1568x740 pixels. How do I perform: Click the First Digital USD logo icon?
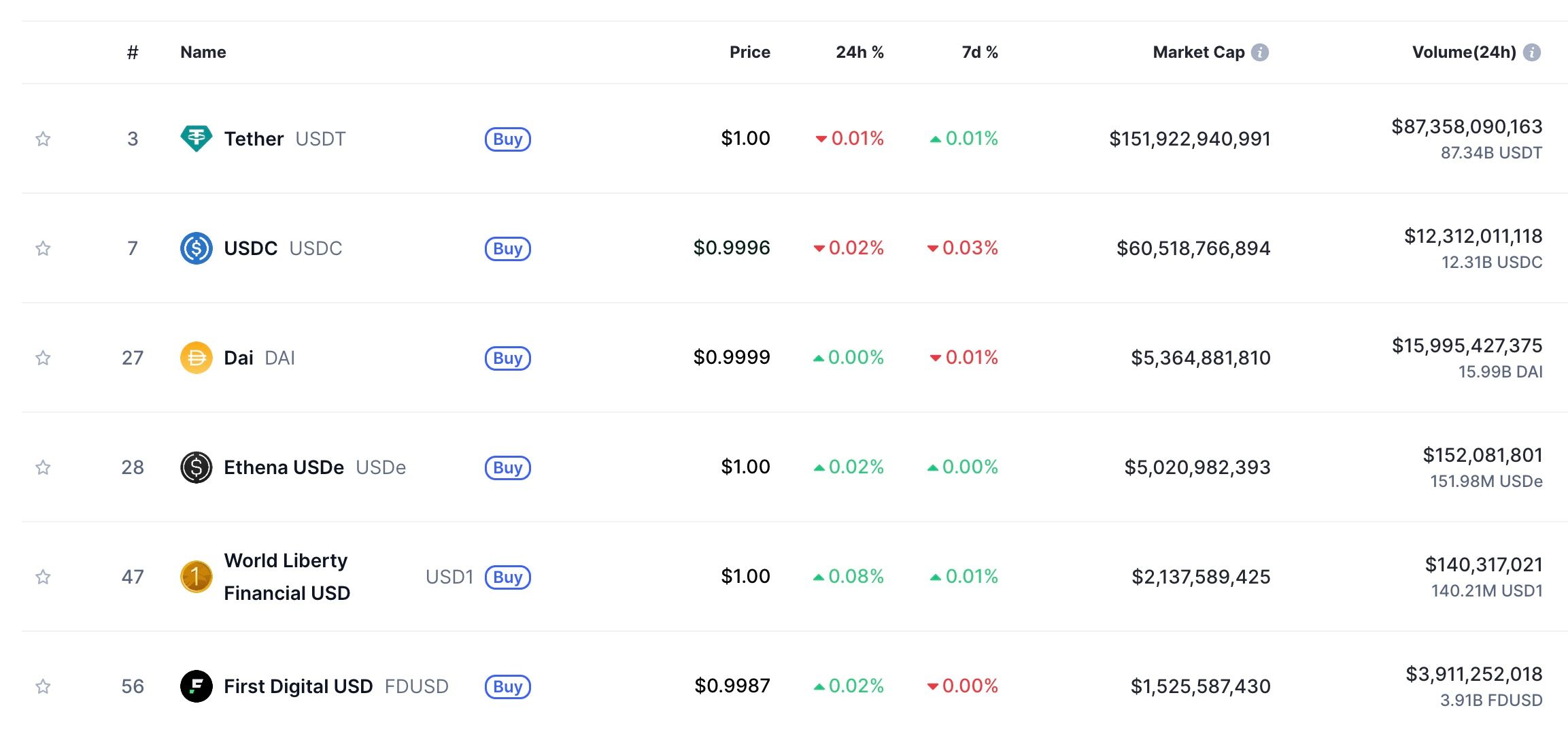(196, 686)
